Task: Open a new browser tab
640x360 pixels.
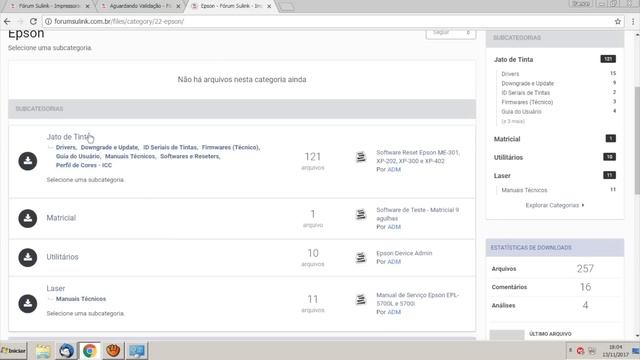Action: (287, 6)
